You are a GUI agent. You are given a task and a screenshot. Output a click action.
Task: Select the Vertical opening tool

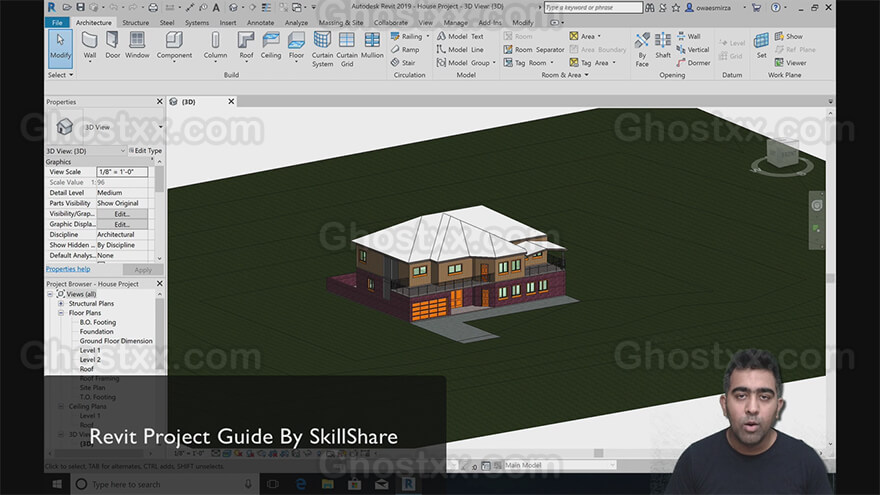coord(693,49)
